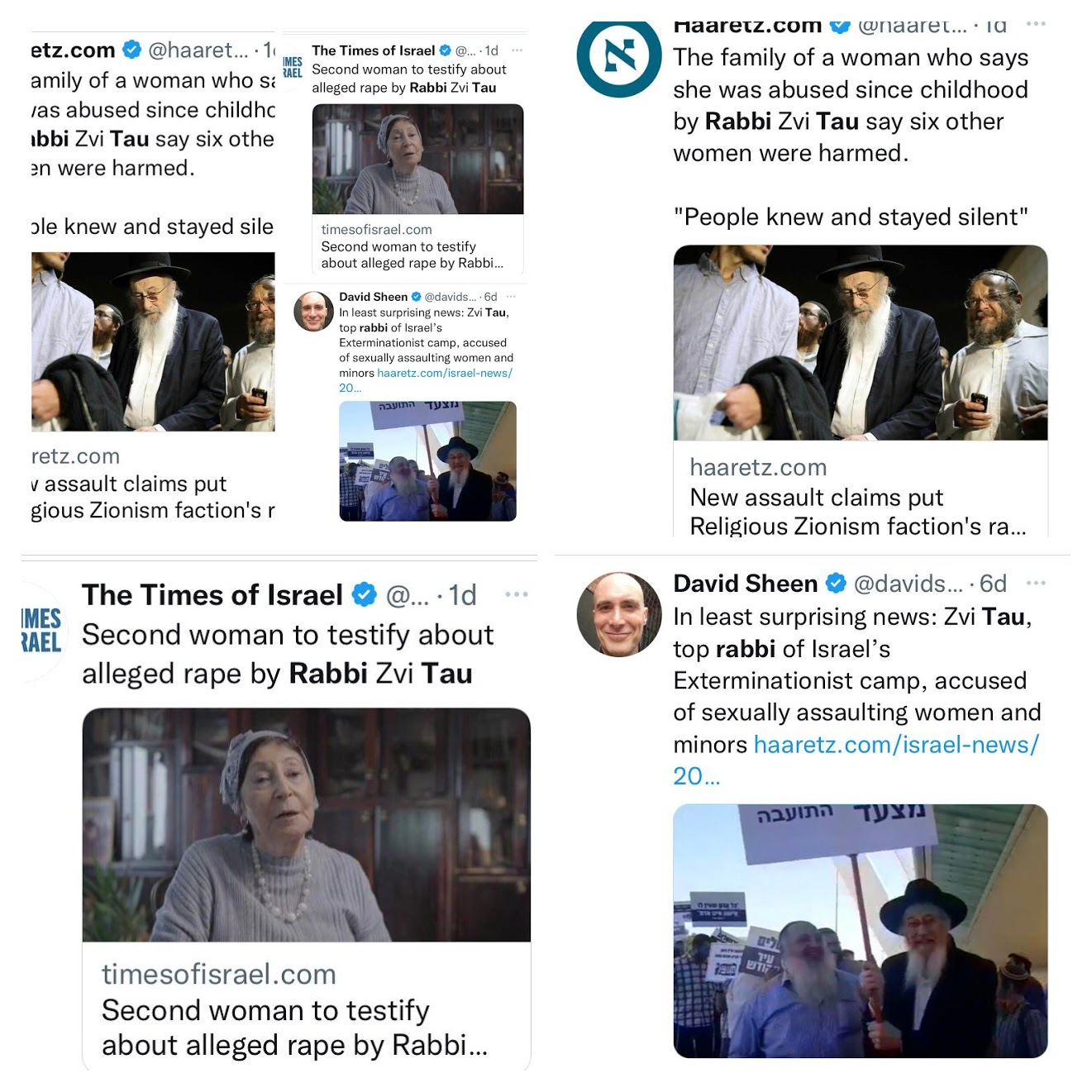Click David Sheen's small profile photo
This screenshot has width=1092, height=1092.
pos(313,312)
